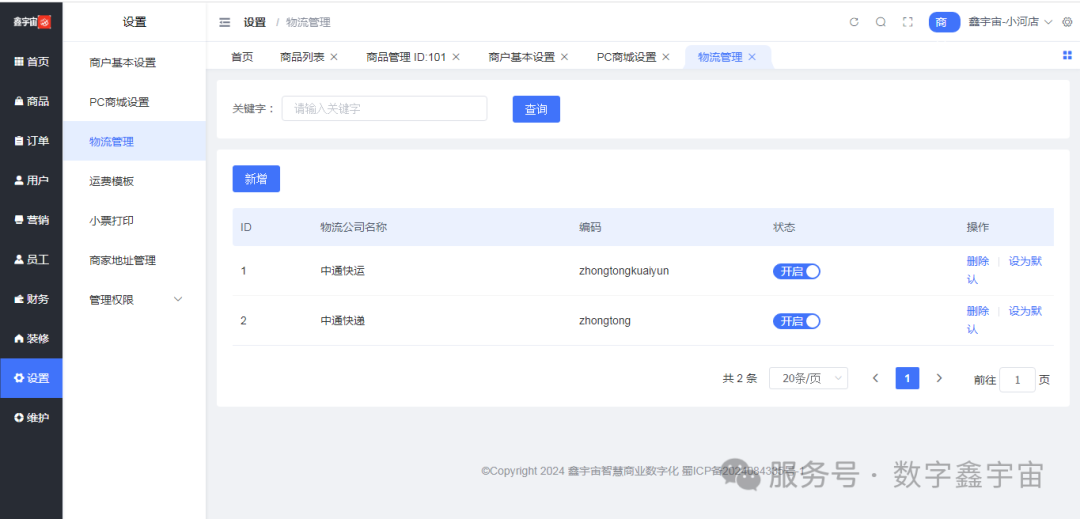Go to the 用户 users section
Viewport: 1080px width, 519px height.
coord(31,180)
